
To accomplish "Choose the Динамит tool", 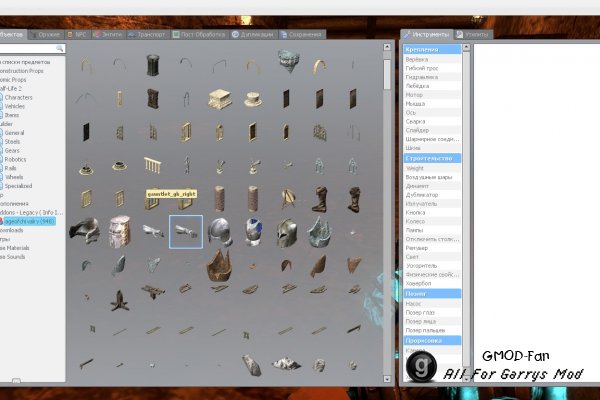I will (x=432, y=186).
